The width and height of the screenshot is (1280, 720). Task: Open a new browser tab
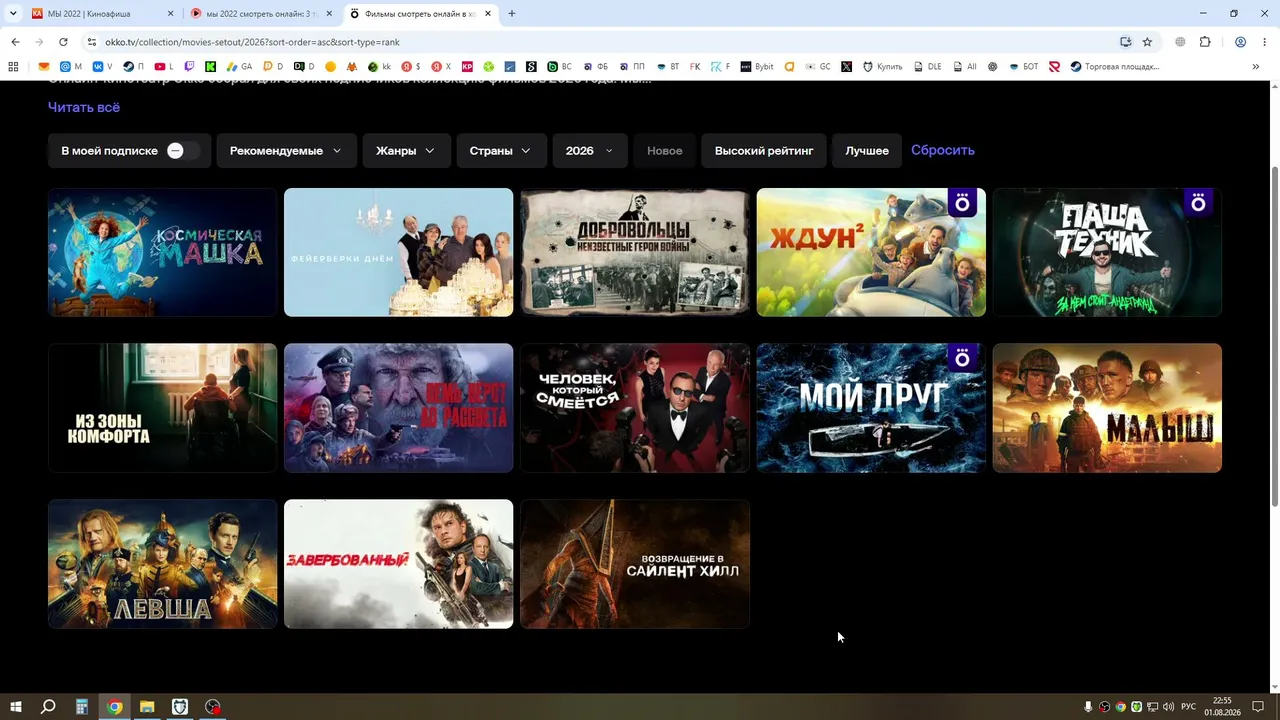(512, 14)
